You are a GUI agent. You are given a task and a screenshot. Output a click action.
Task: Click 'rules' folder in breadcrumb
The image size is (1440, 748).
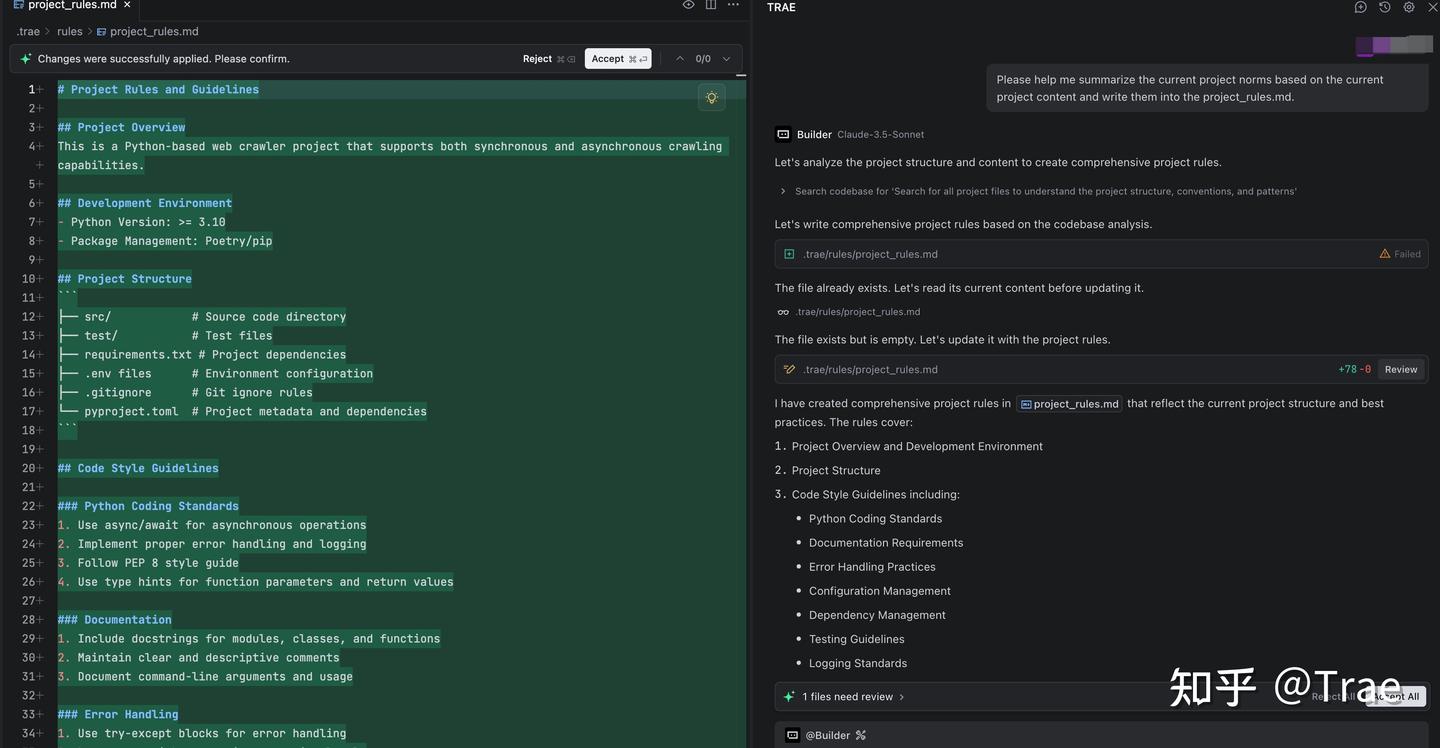coord(69,31)
